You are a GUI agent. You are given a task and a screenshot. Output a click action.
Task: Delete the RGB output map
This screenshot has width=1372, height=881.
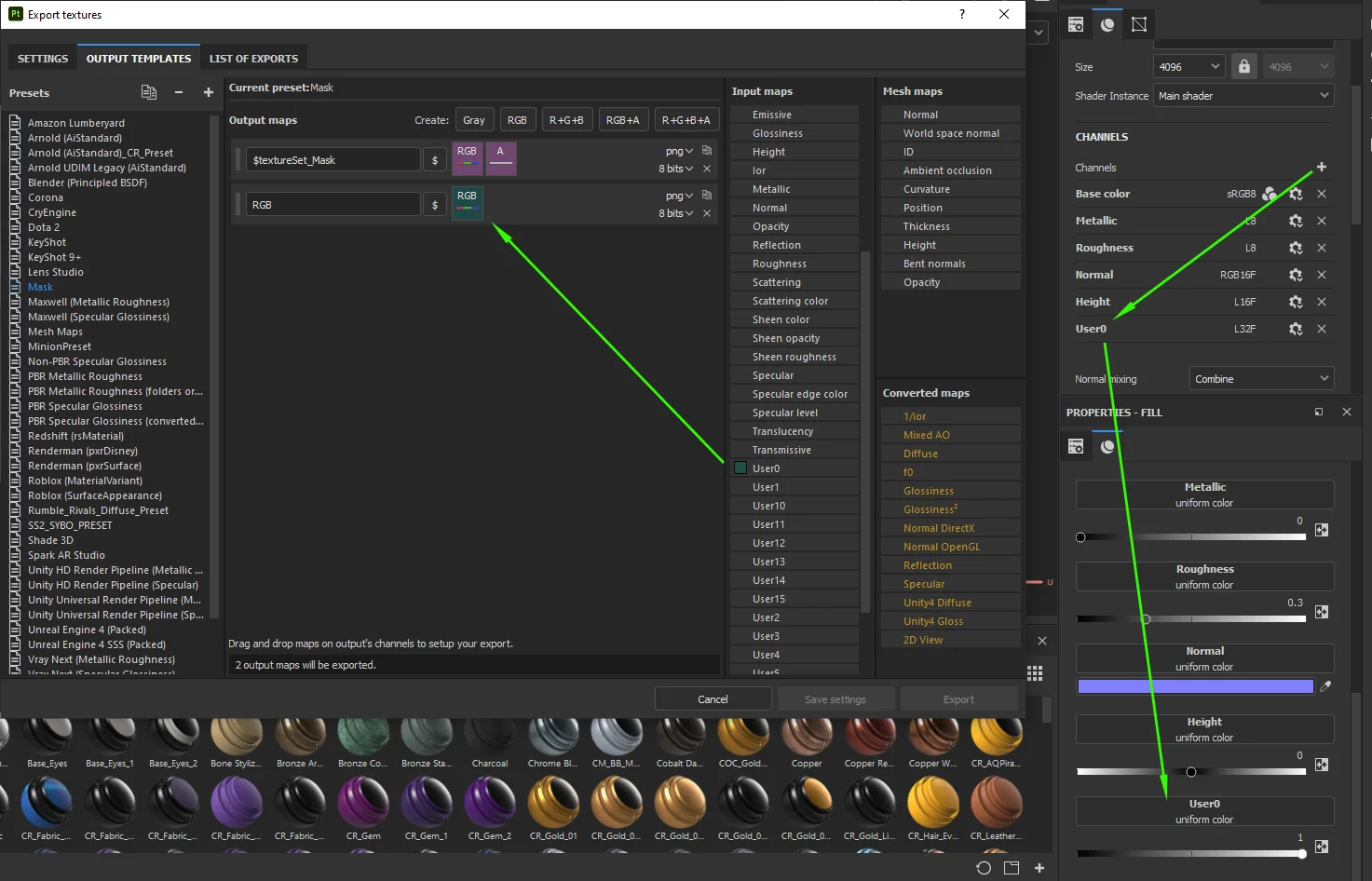coord(707,213)
